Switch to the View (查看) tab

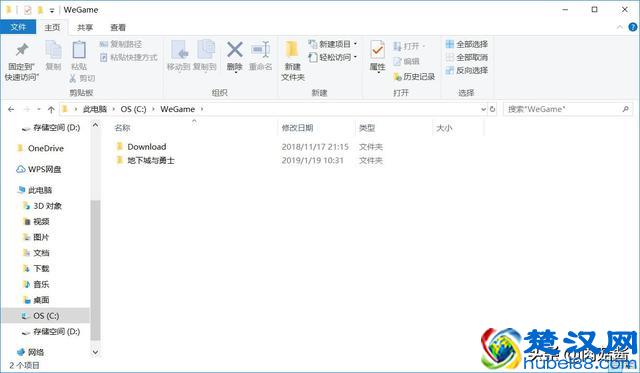click(x=118, y=27)
